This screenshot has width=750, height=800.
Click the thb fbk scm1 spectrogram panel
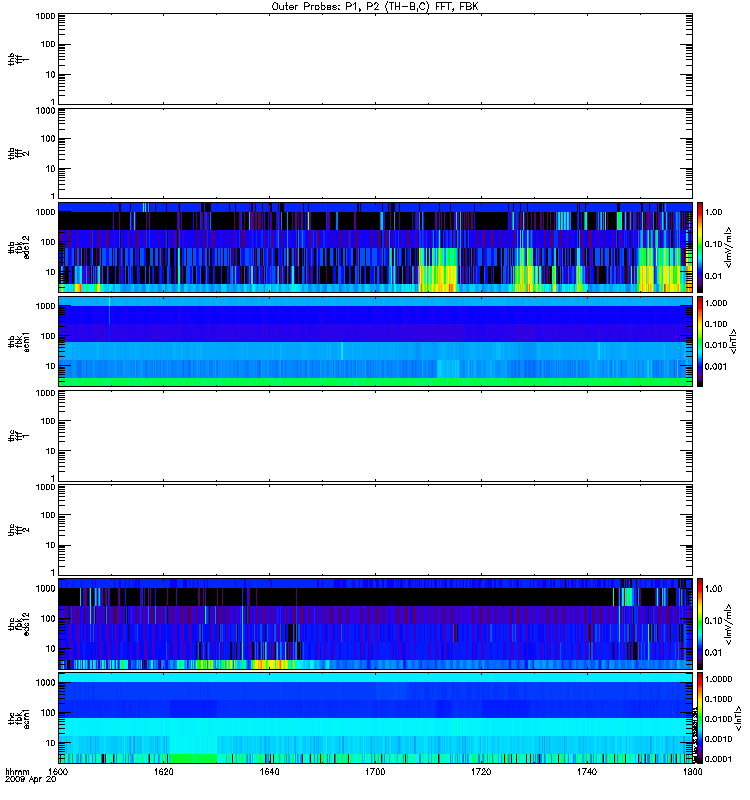[x=375, y=342]
